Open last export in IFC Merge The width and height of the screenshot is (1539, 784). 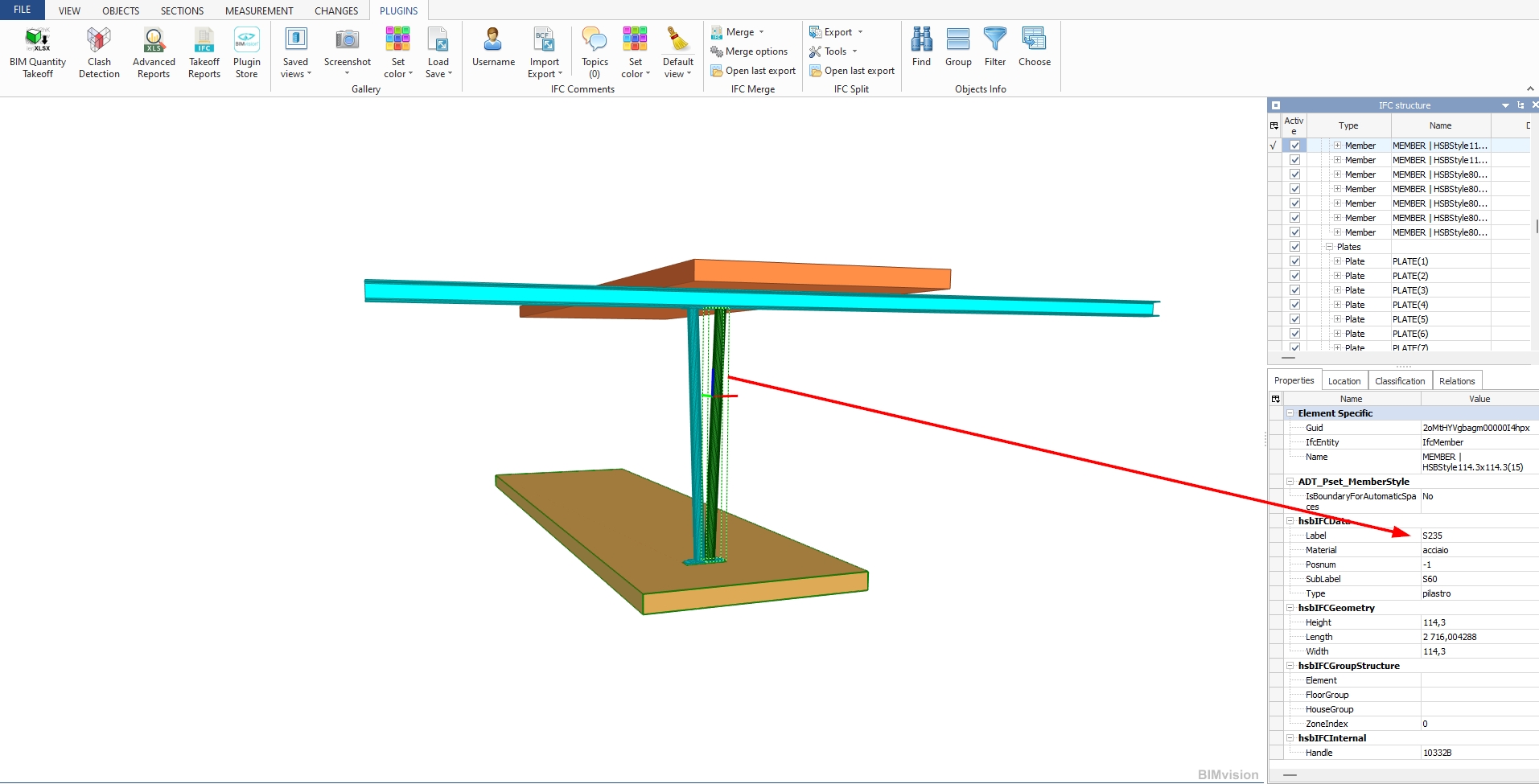(x=753, y=71)
